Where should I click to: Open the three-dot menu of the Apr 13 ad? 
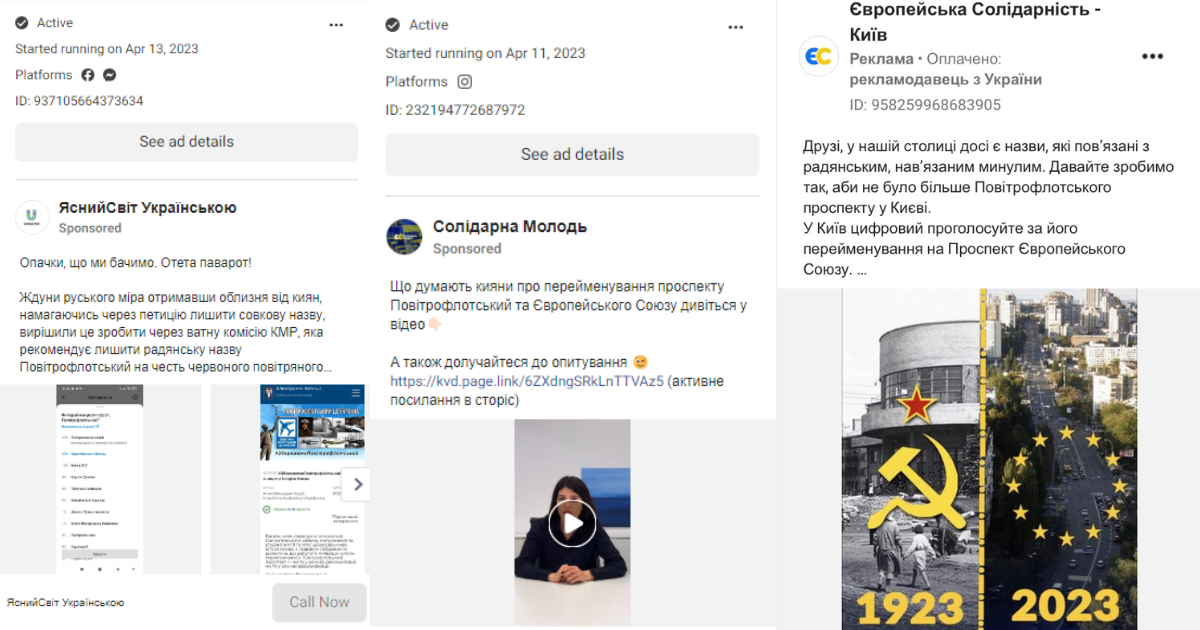click(x=337, y=23)
